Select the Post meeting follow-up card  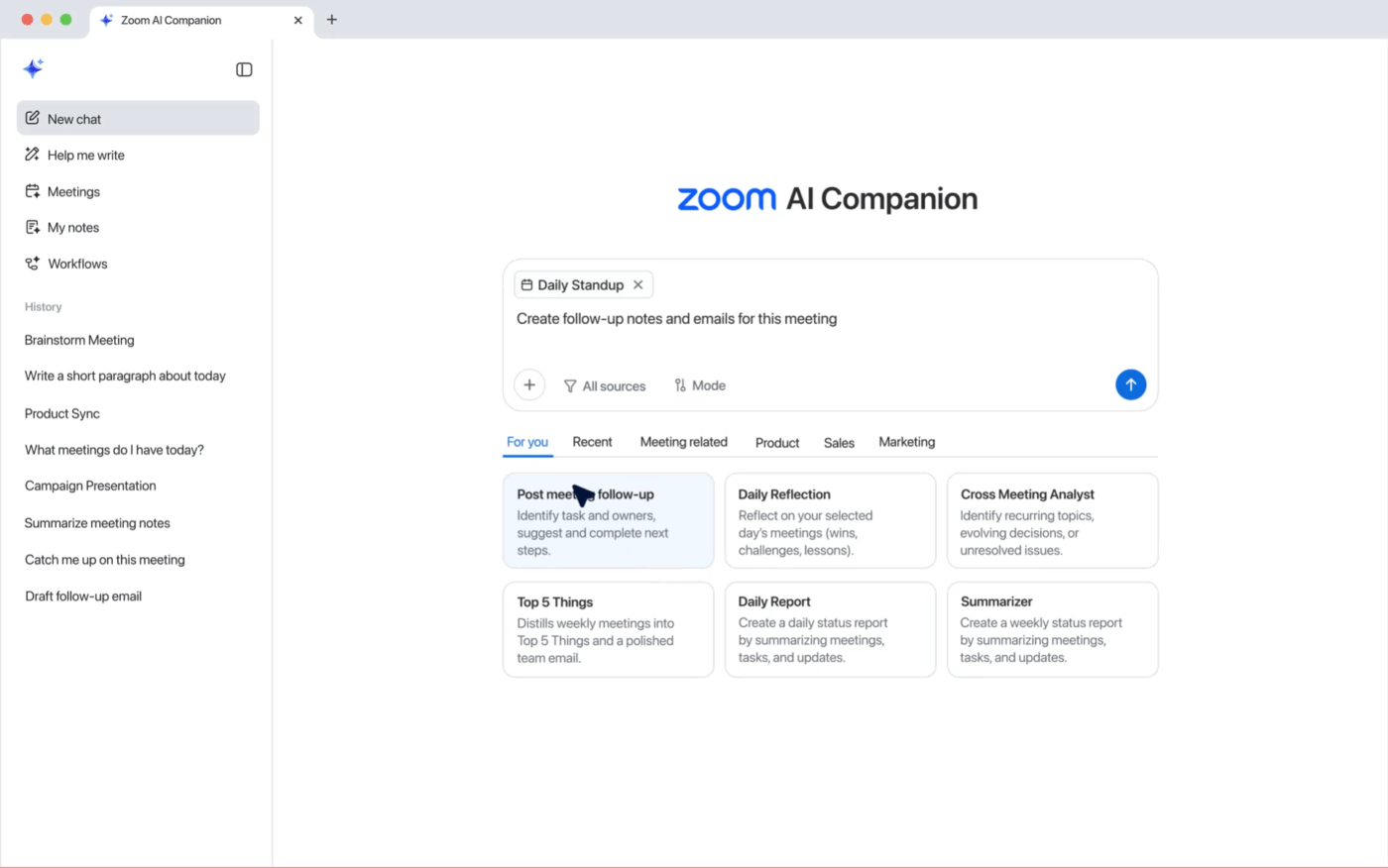608,520
